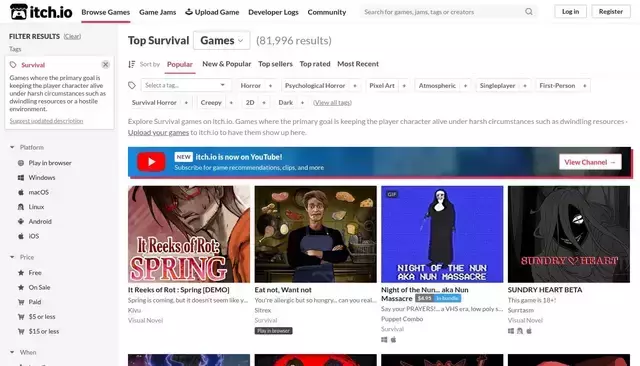The height and width of the screenshot is (366, 640).
Task: Open the Games type dropdown
Action: click(x=222, y=40)
